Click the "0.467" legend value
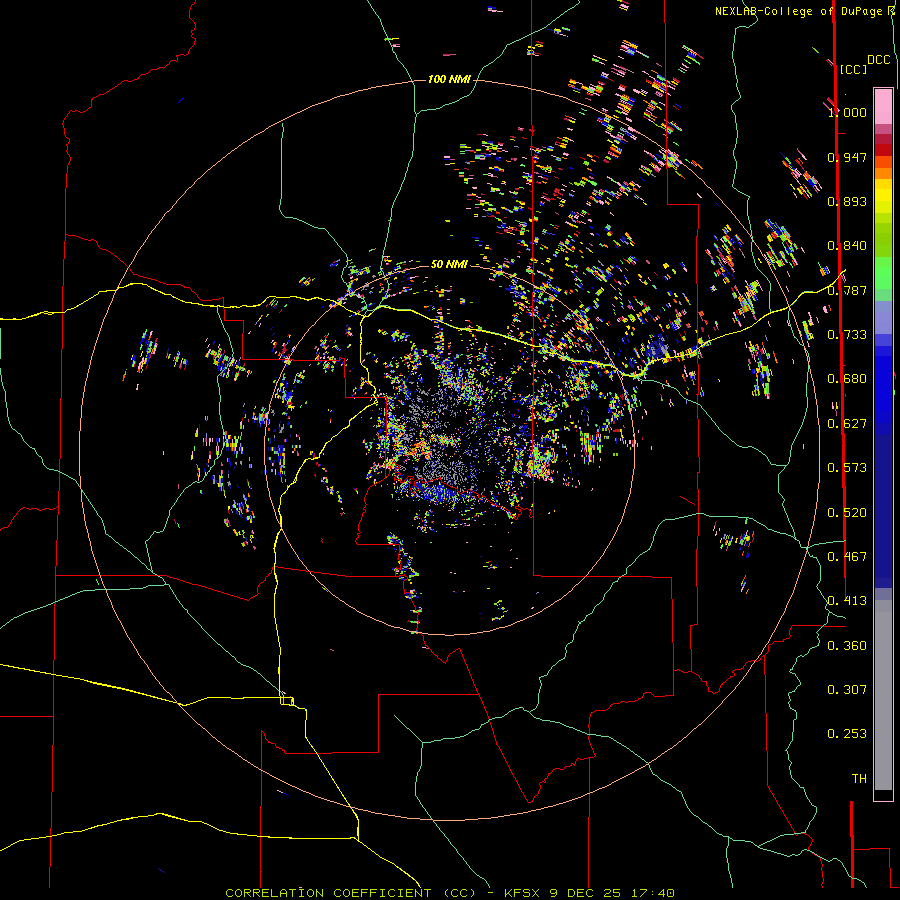 point(847,557)
